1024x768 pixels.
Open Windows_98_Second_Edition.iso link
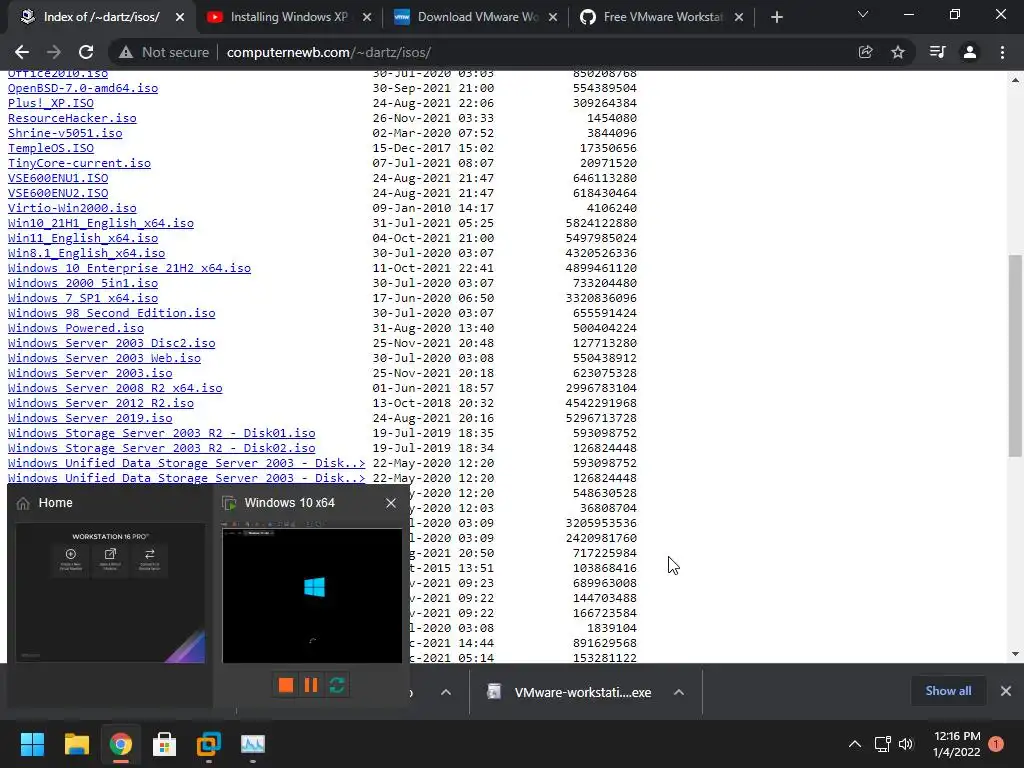point(112,313)
